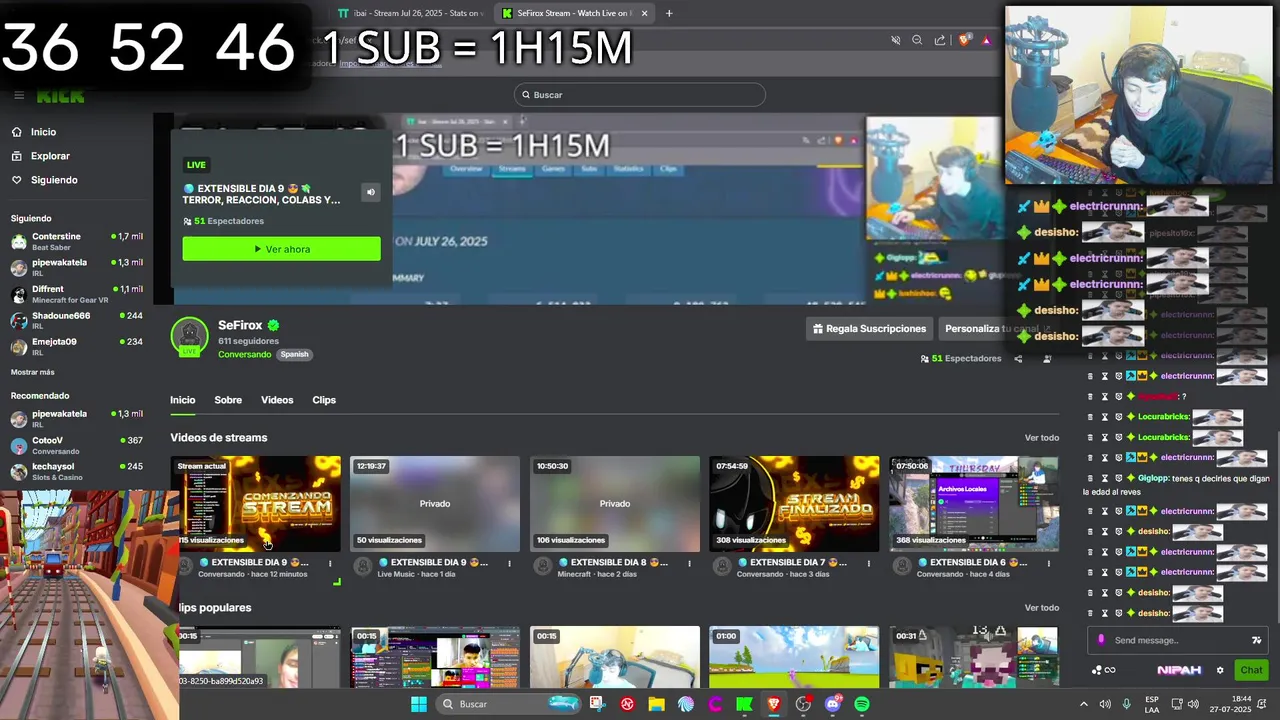
Task: Click the browser share page icon
Action: click(x=940, y=40)
